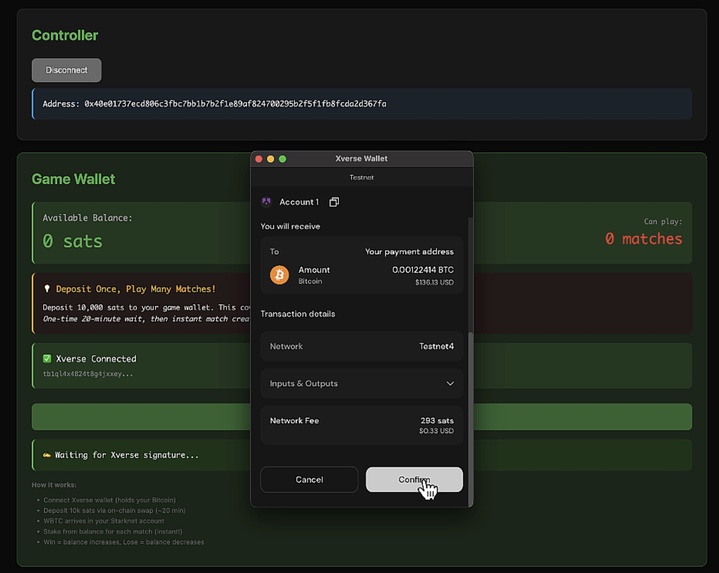Click the Network Testnet4 row
The height and width of the screenshot is (573, 719).
[361, 346]
